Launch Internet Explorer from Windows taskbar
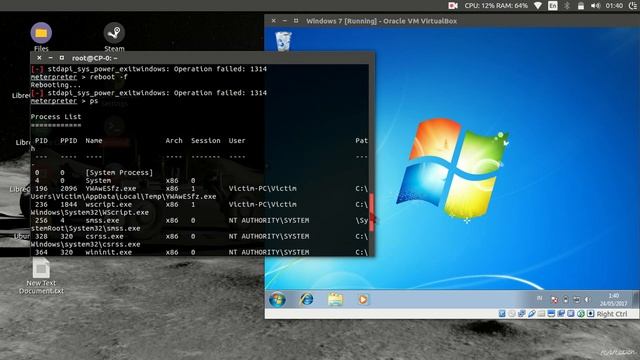Screen dimensions: 640x360 click(306, 299)
